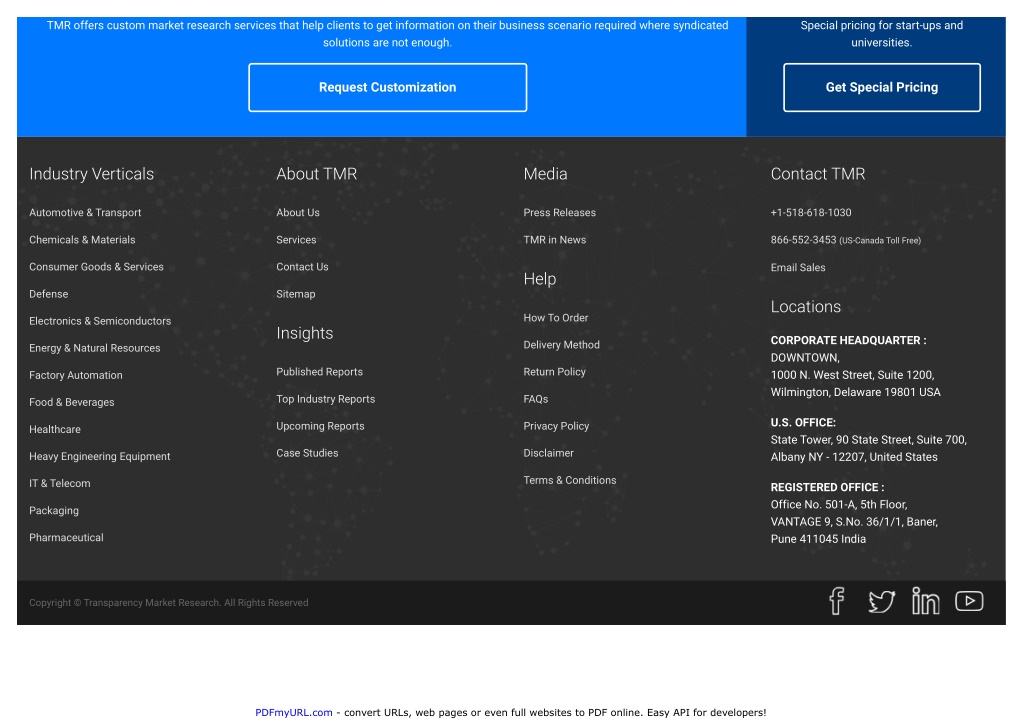Click the copyright Transparency Market Research text
1024x723 pixels.
coord(168,603)
